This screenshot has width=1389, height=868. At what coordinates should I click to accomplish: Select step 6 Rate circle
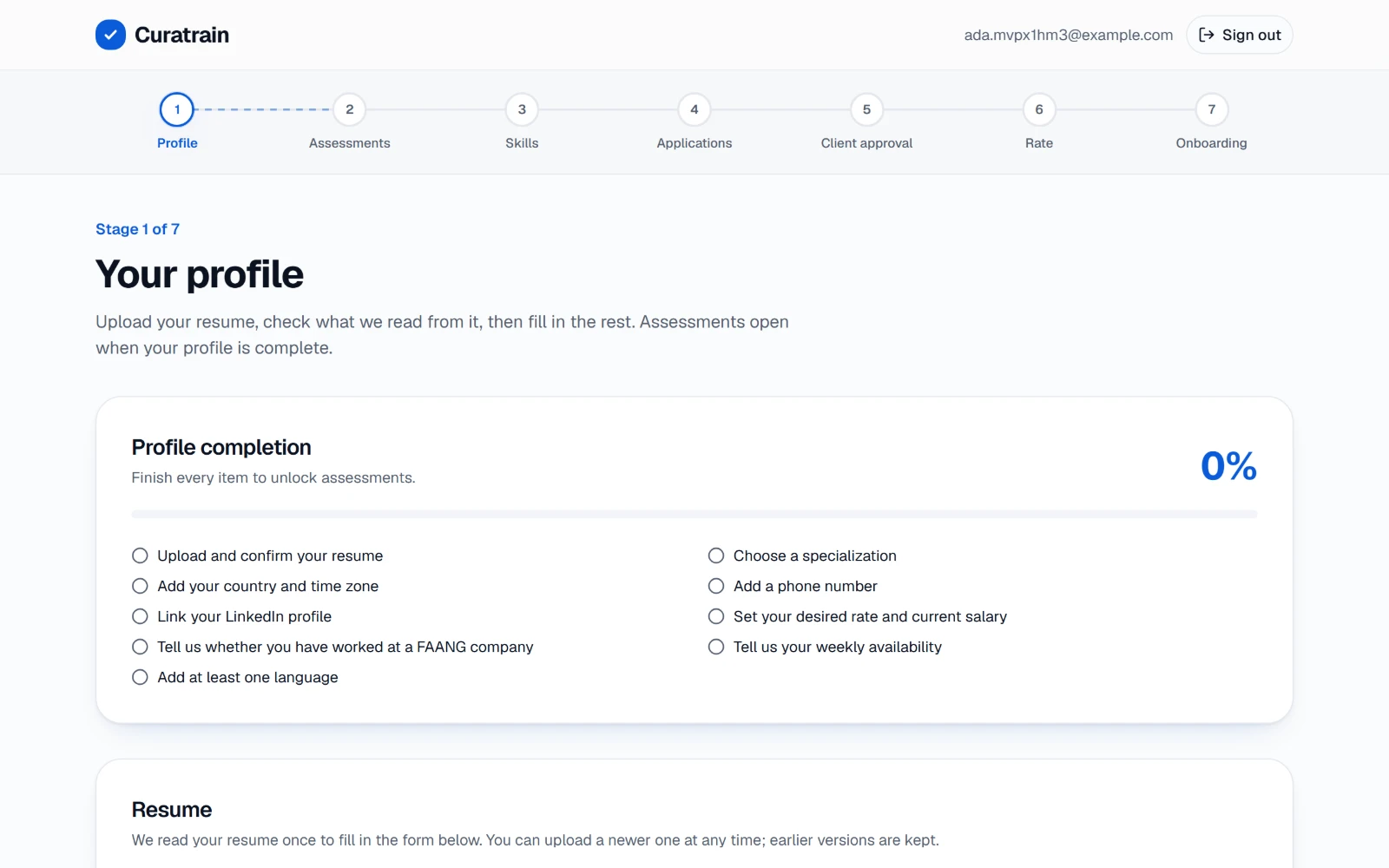tap(1039, 109)
